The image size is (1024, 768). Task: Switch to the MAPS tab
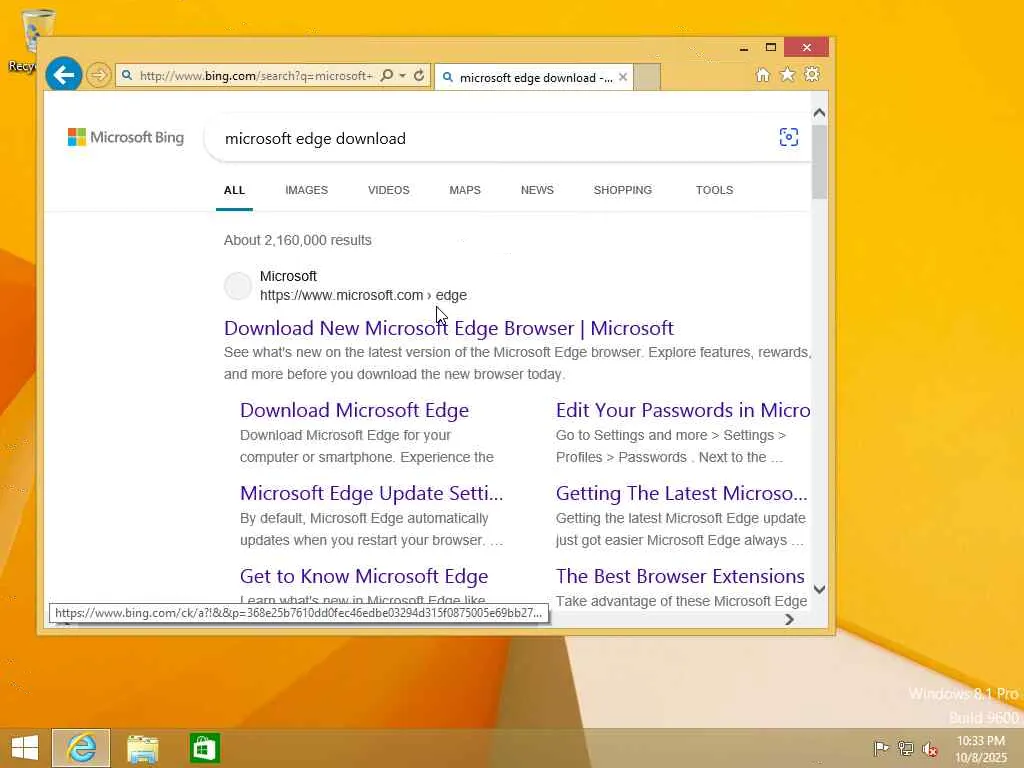click(465, 190)
